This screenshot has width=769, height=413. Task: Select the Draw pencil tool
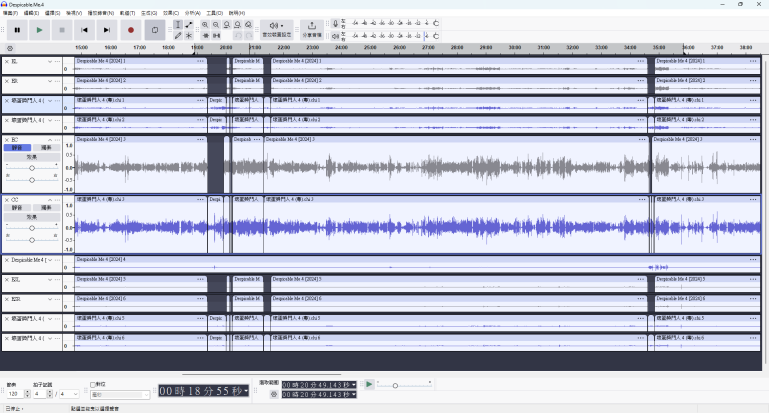tap(178, 35)
